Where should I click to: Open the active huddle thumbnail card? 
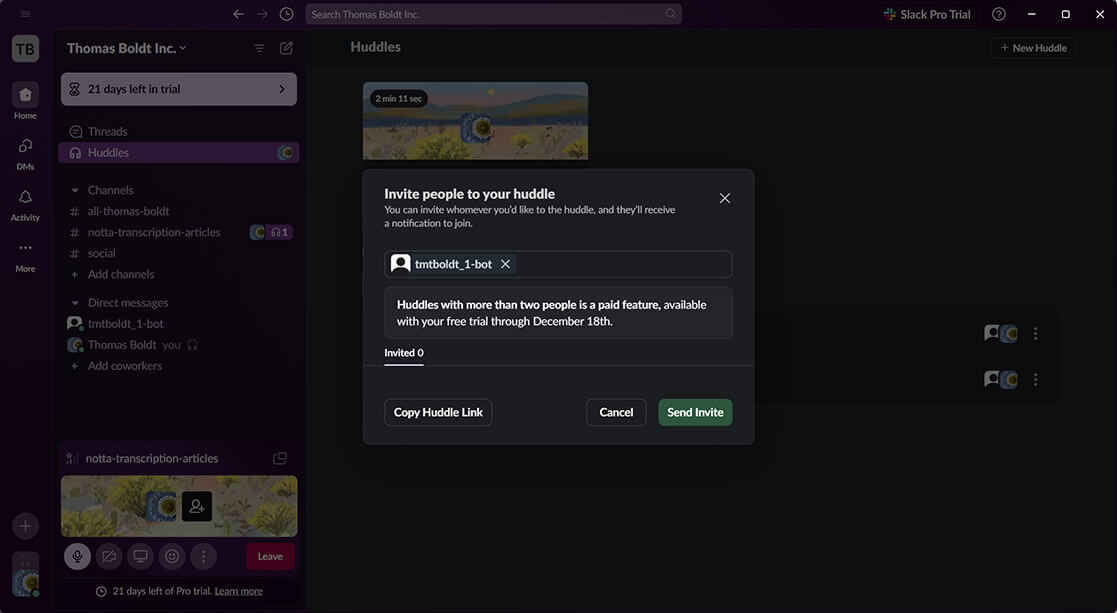(475, 120)
